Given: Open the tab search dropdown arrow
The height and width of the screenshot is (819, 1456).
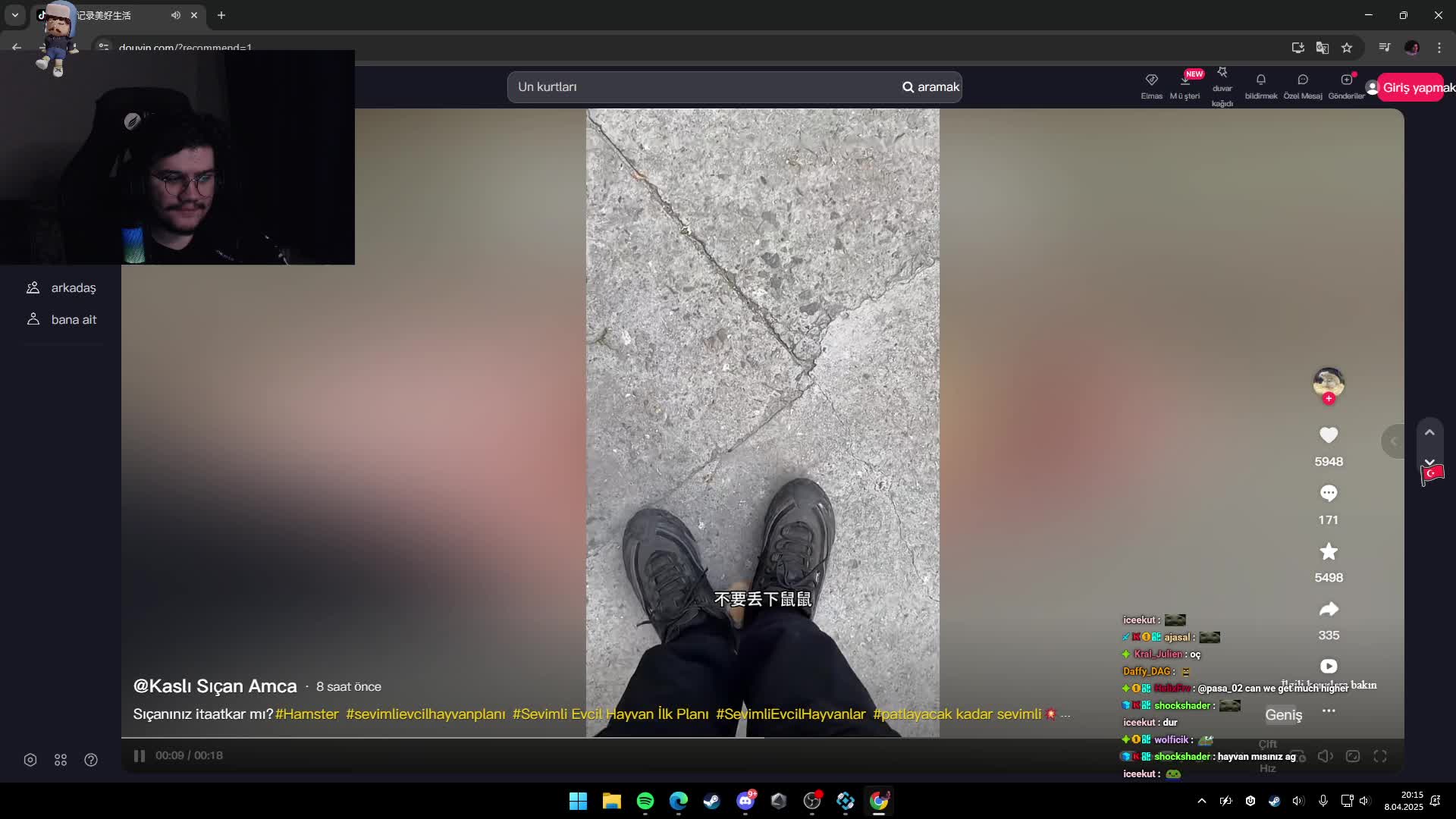Looking at the screenshot, I should [14, 15].
